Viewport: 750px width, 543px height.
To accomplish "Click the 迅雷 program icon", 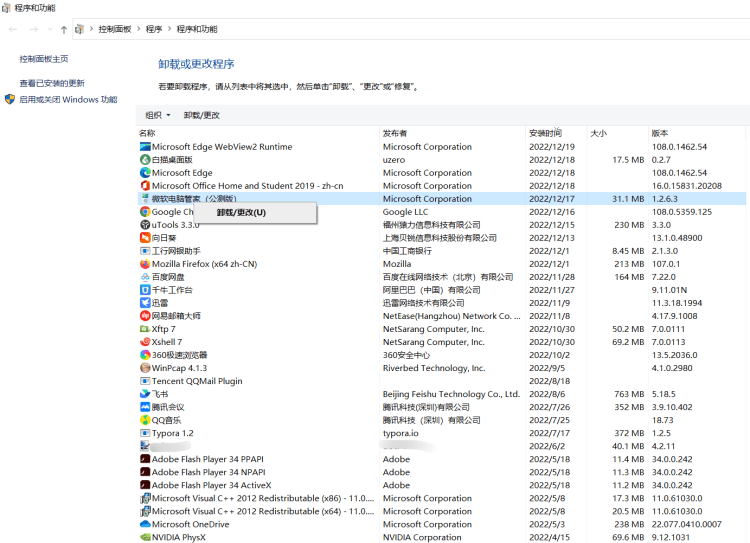I will pos(145,303).
